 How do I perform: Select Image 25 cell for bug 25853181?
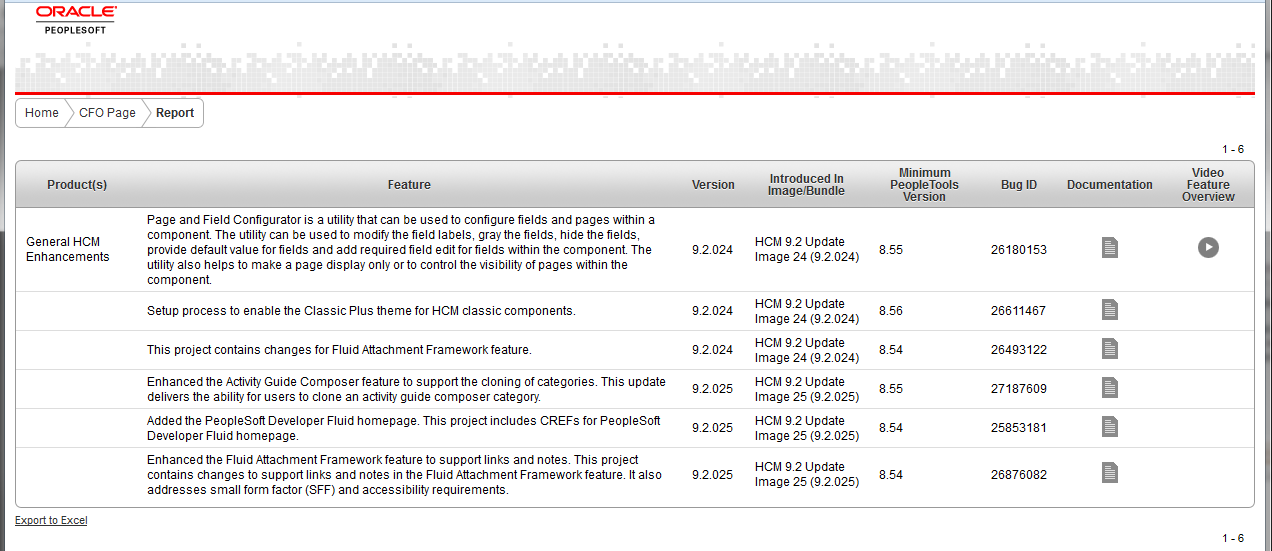pos(807,428)
